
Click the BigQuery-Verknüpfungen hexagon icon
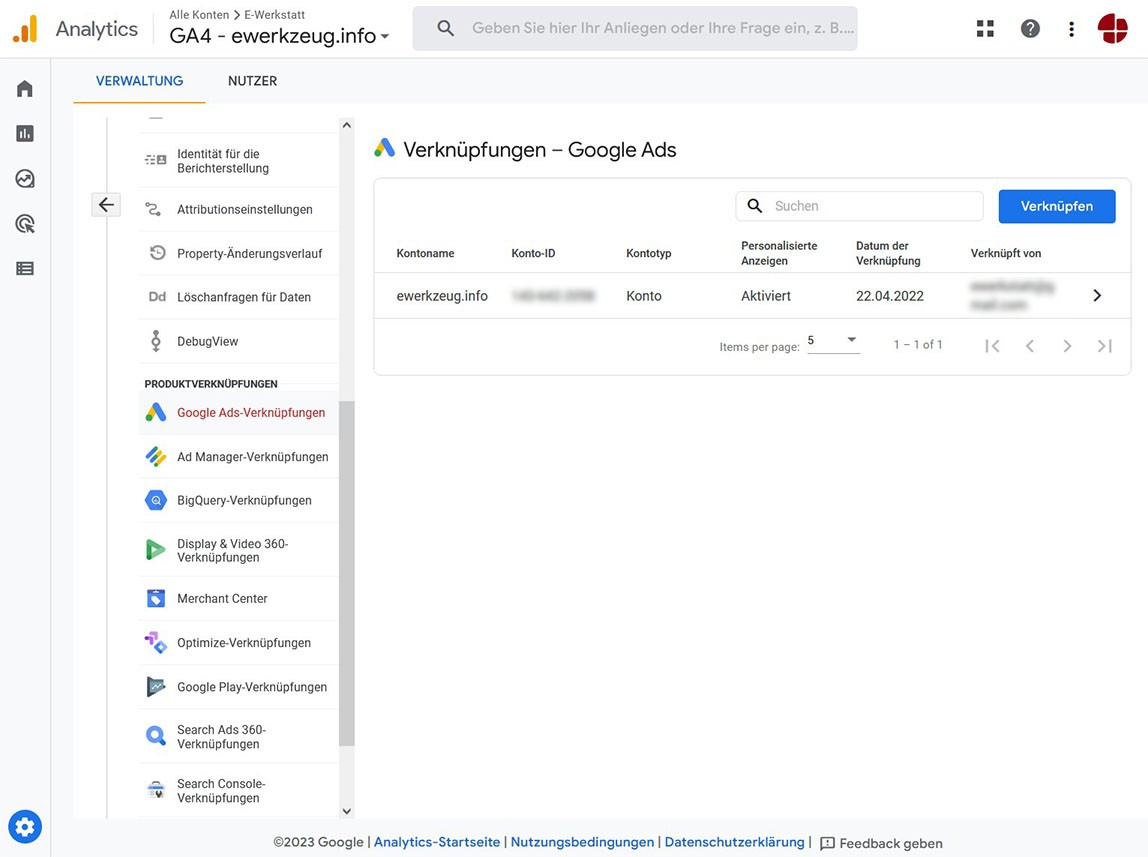[x=155, y=501]
